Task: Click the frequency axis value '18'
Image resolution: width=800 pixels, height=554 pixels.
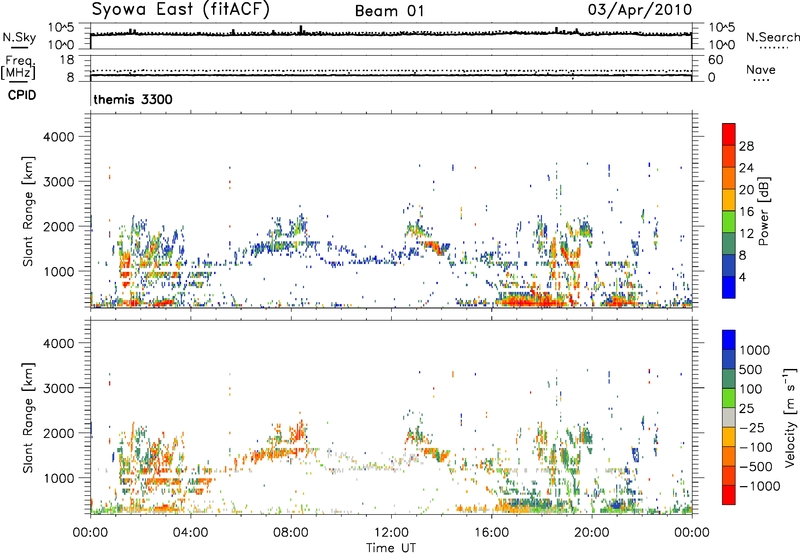Action: [67, 60]
